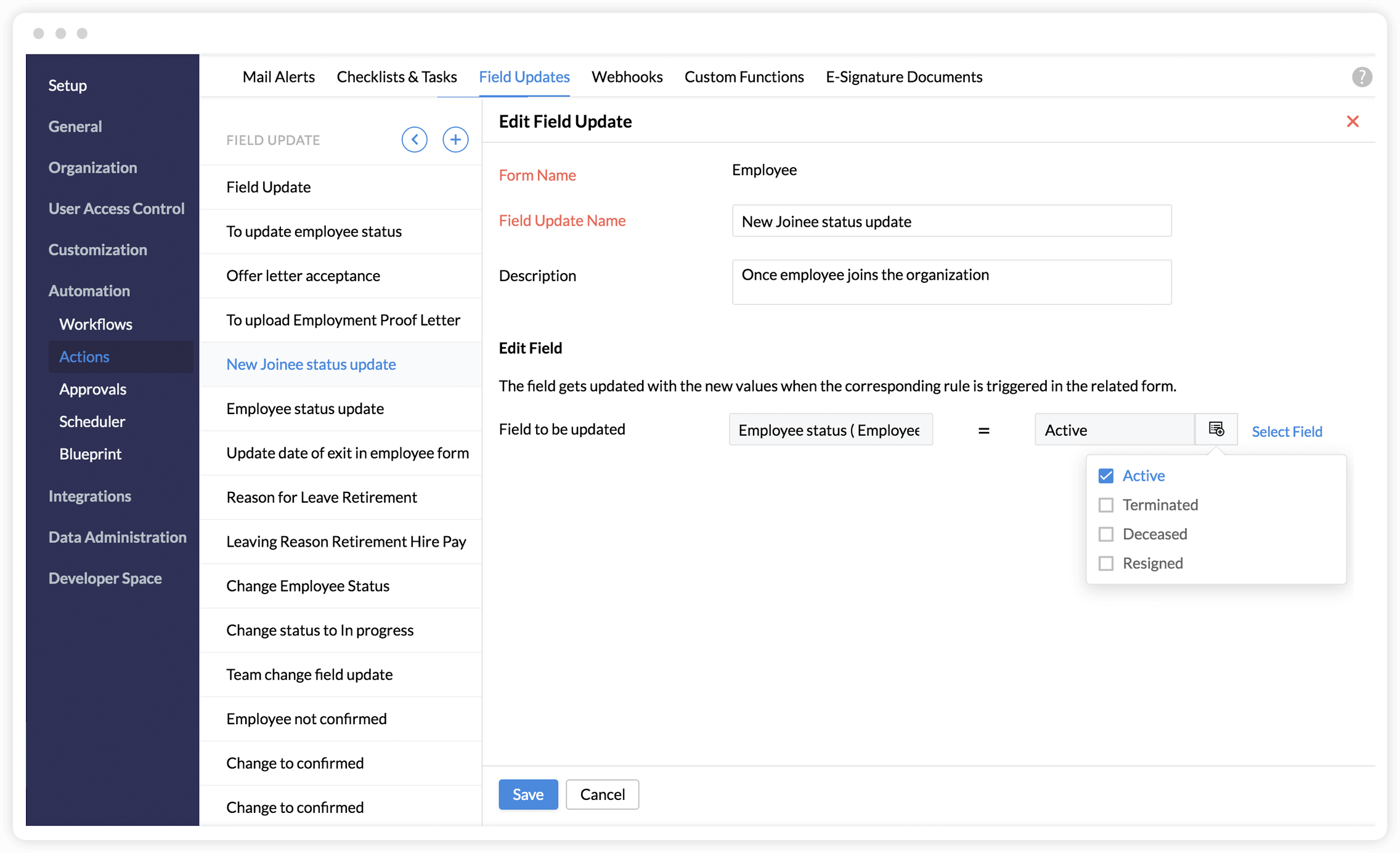Open Integrations in the sidebar
The height and width of the screenshot is (853, 1400).
click(89, 496)
